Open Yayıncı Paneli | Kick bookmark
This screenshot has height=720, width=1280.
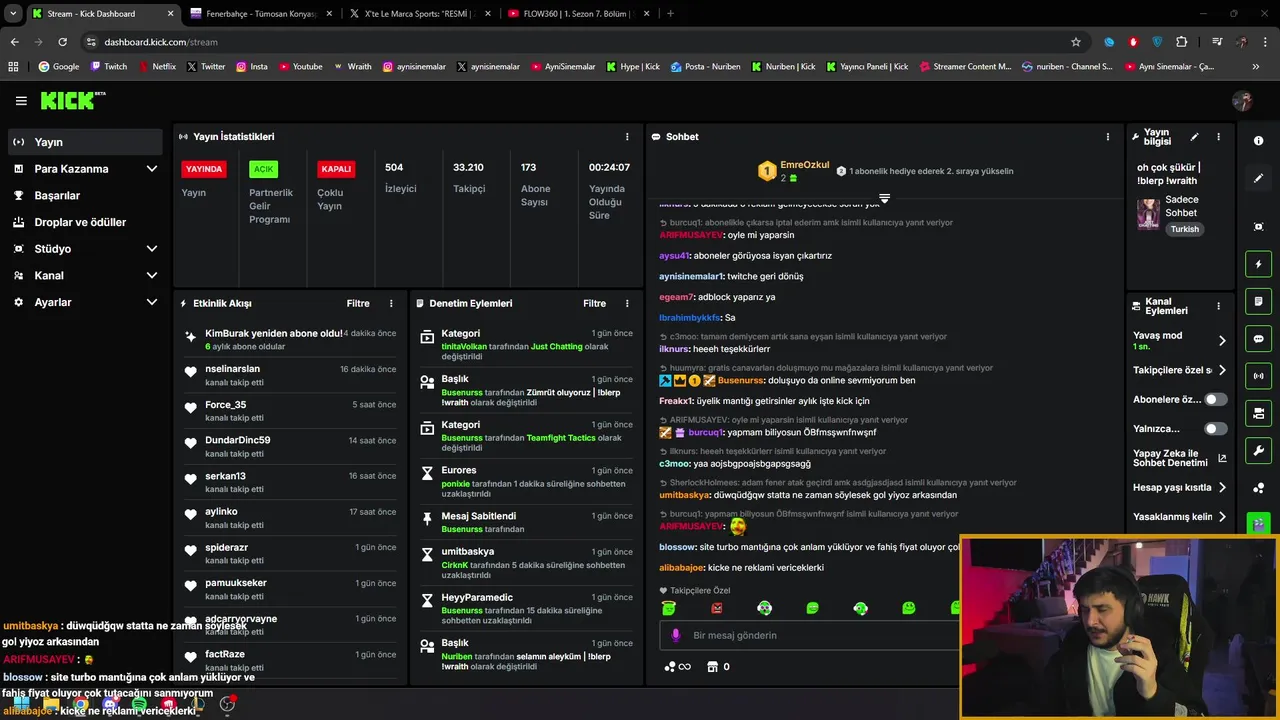click(867, 67)
